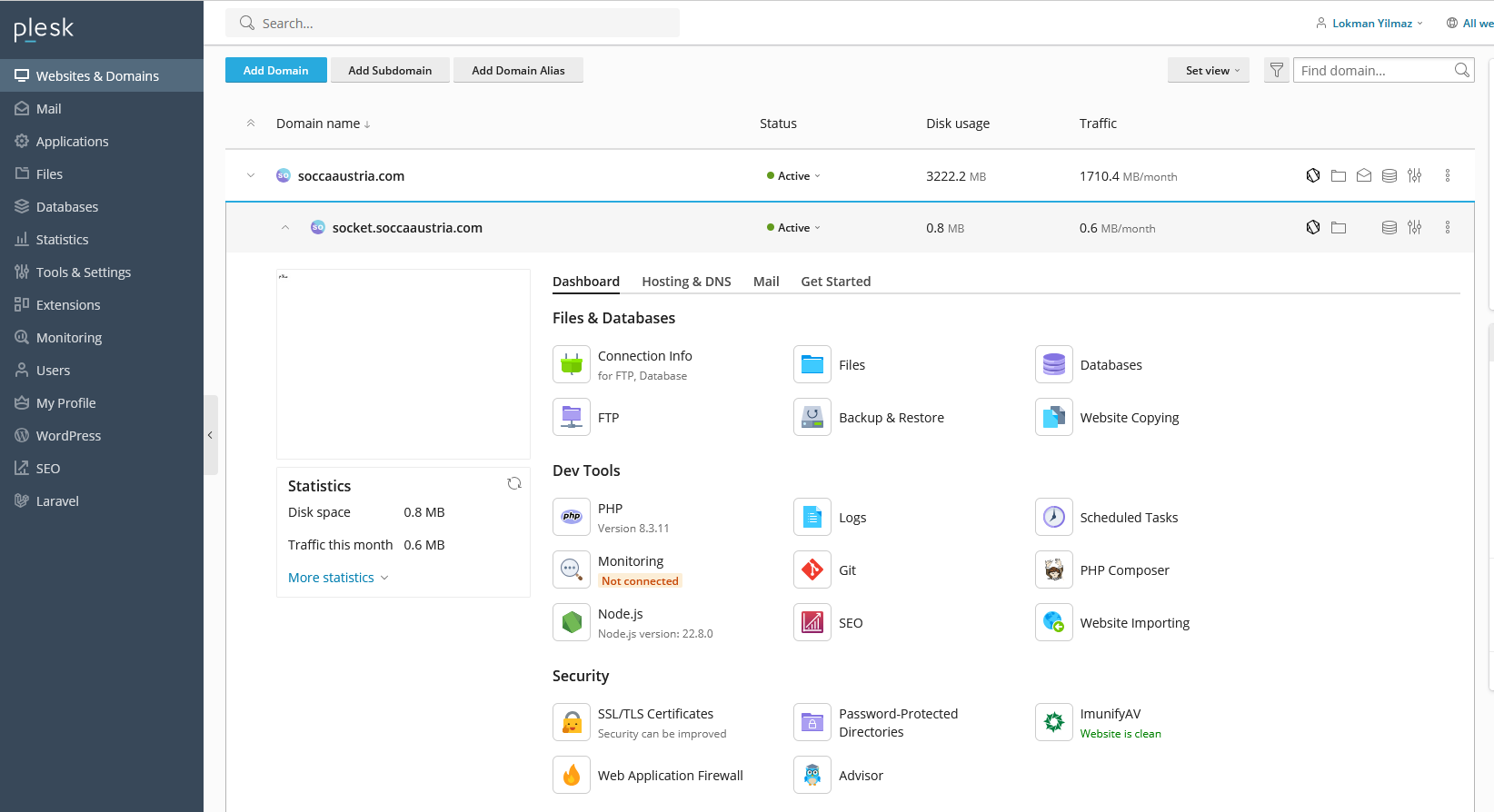Open the Set view dropdown
The image size is (1494, 812).
1209,70
